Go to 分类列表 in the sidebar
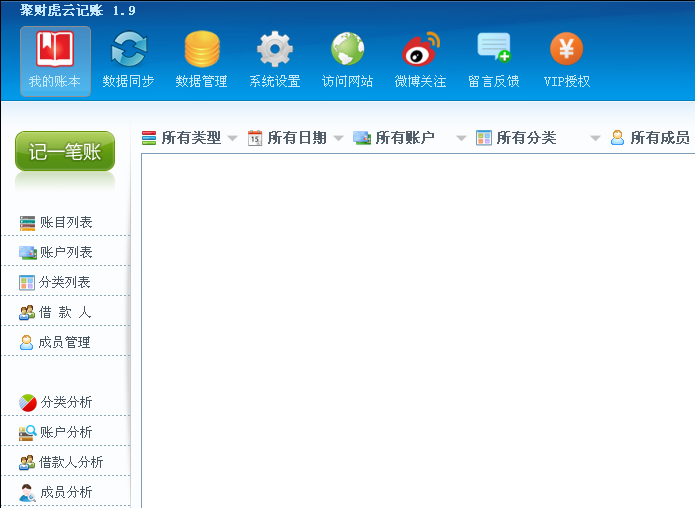Image resolution: width=695 pixels, height=508 pixels. pyautogui.click(x=64, y=282)
